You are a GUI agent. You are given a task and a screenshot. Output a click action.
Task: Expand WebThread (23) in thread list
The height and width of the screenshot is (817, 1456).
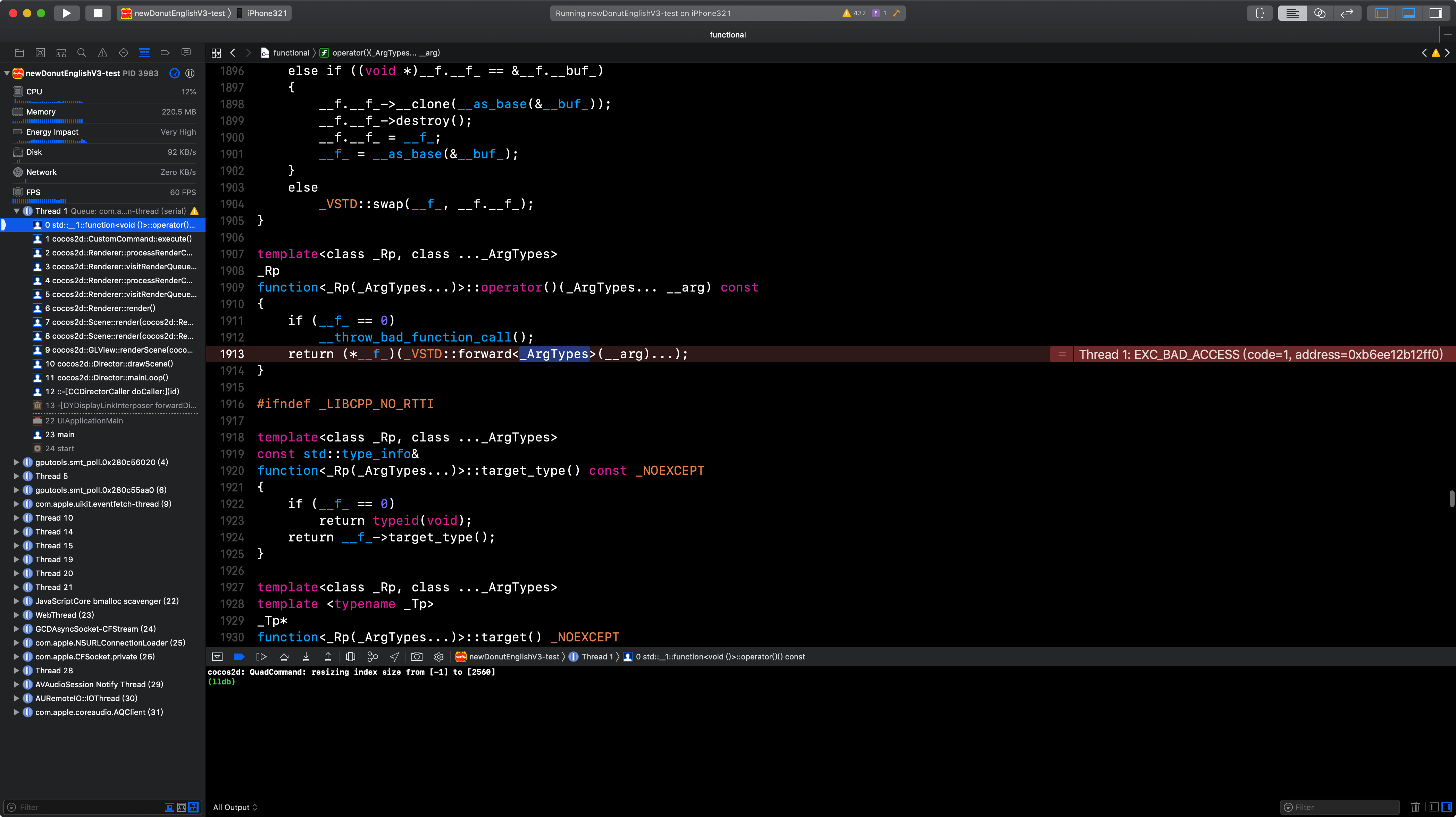click(x=16, y=615)
